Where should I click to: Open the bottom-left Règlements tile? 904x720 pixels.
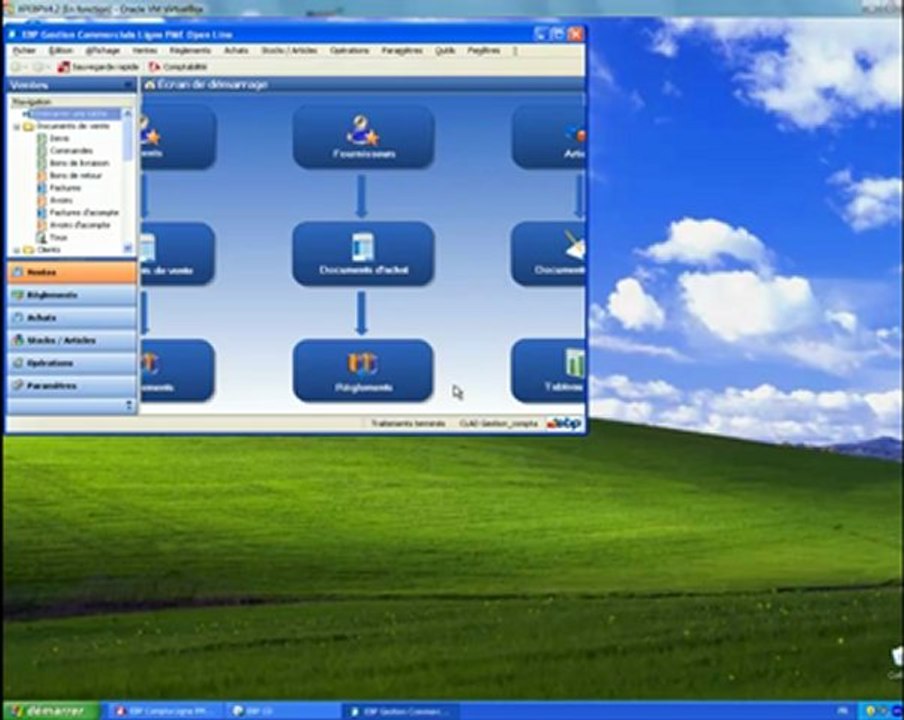pyautogui.click(x=178, y=370)
